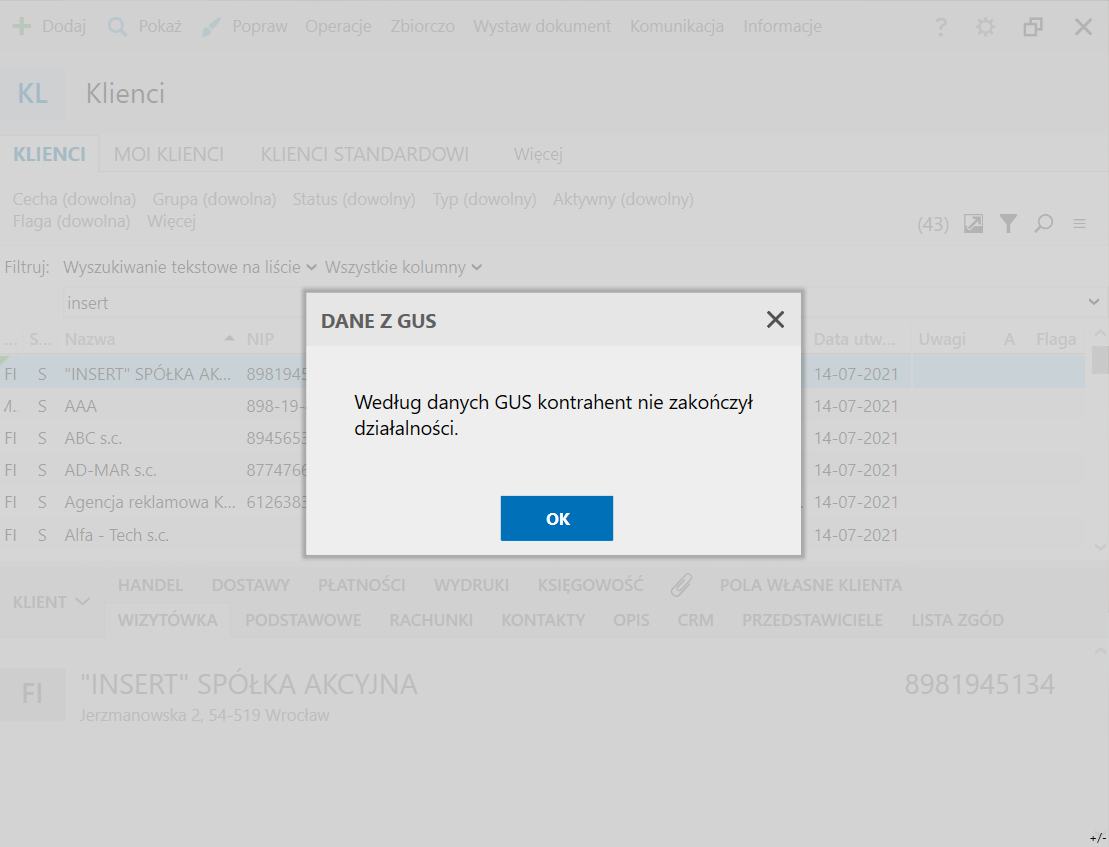Screen dimensions: 1109x847
Task: Click the search magnifier icon by count
Action: click(x=1043, y=224)
